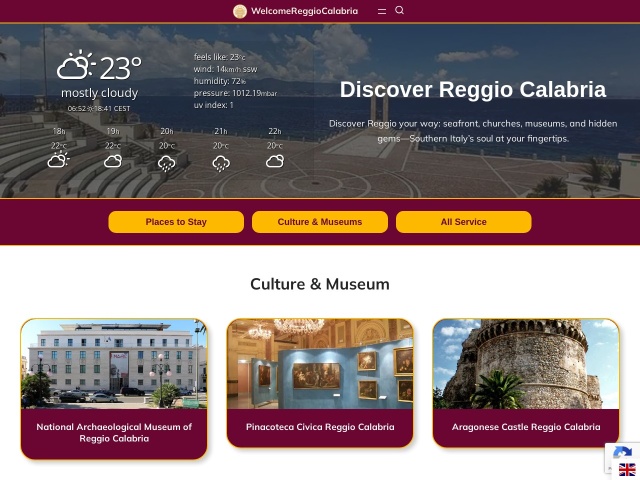Click the search magnifier icon
The image size is (640, 480).
[x=400, y=10]
